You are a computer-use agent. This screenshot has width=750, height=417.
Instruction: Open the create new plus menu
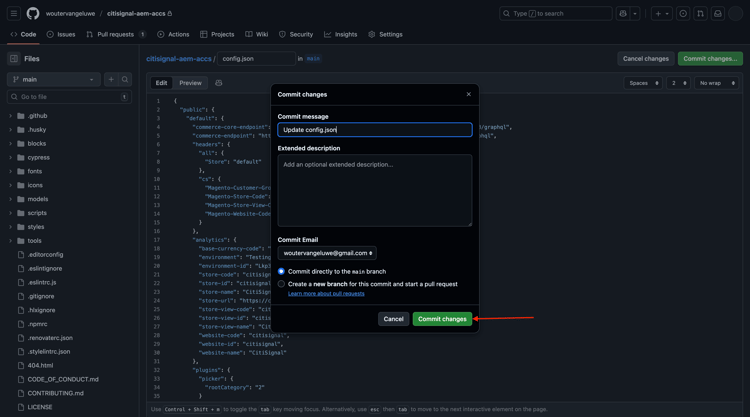662,13
